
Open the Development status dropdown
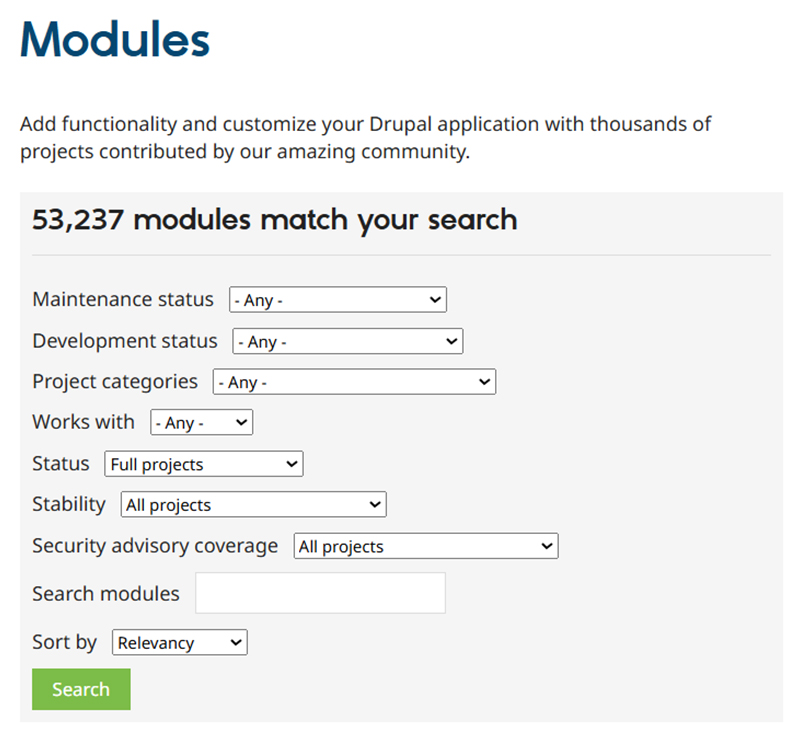347,341
